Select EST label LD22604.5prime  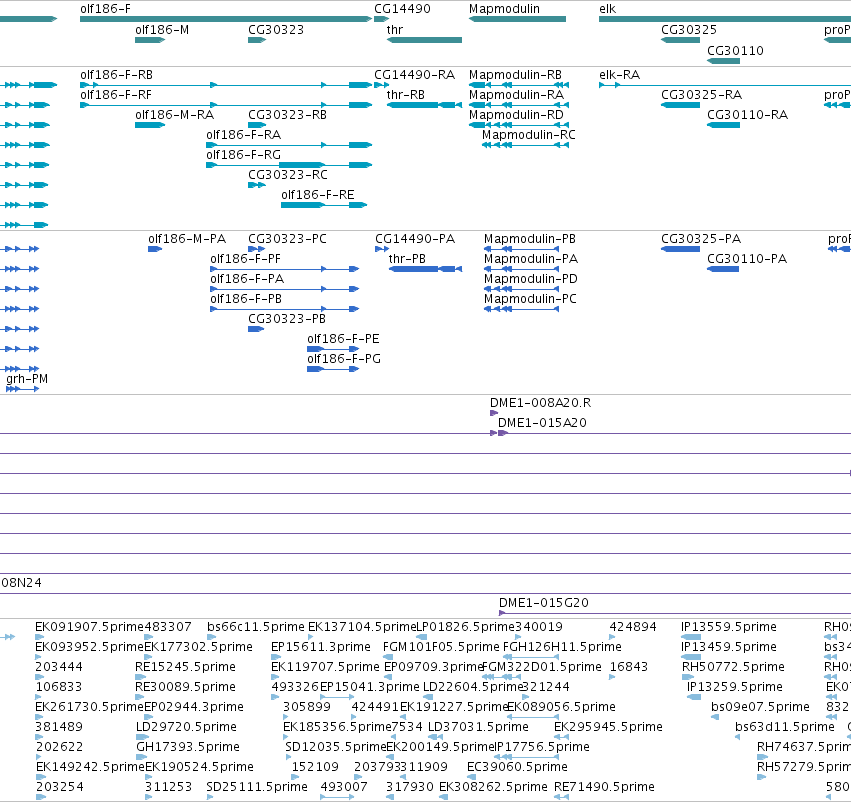pyautogui.click(x=472, y=688)
